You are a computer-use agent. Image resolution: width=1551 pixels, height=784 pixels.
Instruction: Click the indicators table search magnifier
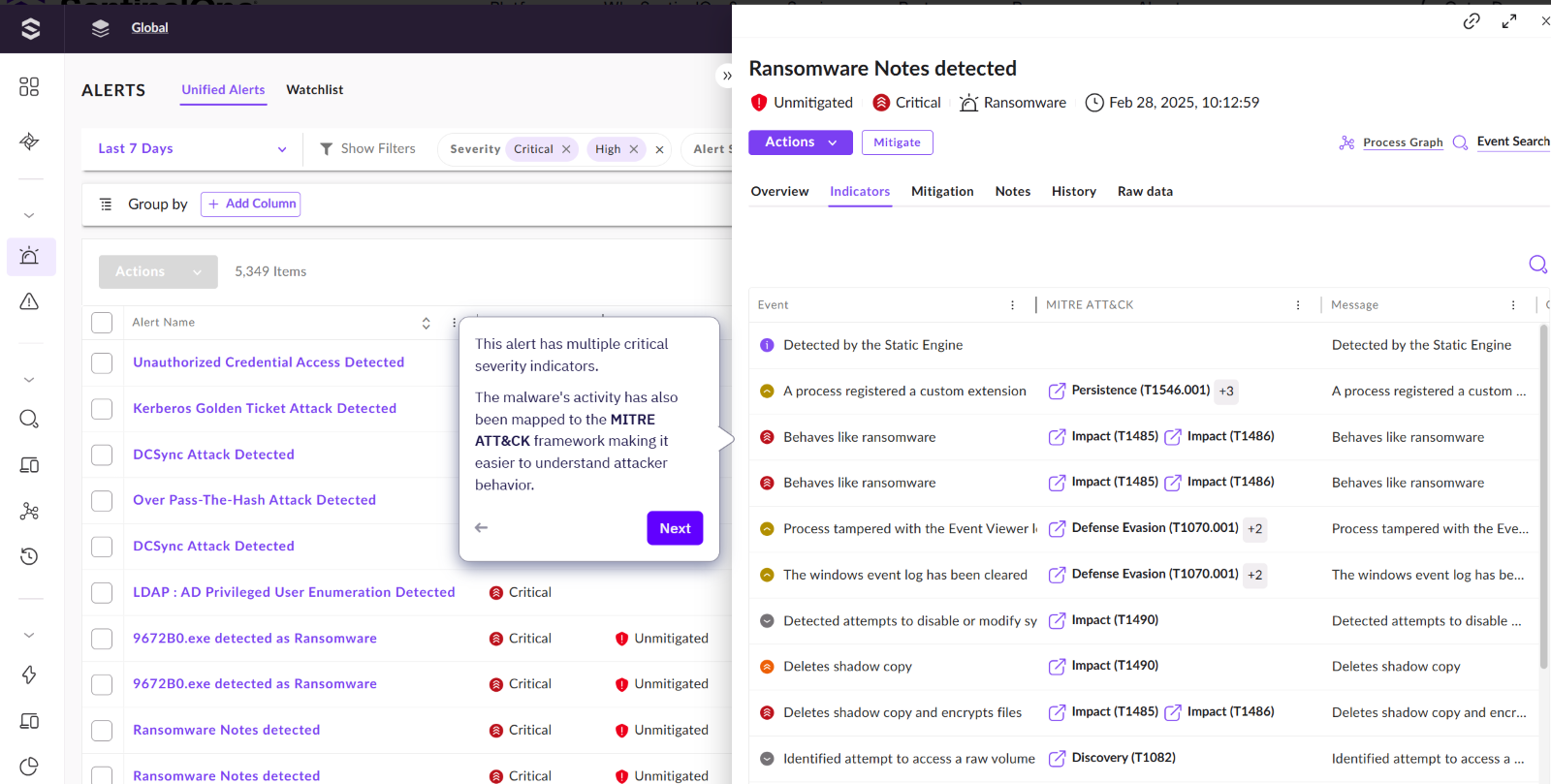tap(1537, 264)
